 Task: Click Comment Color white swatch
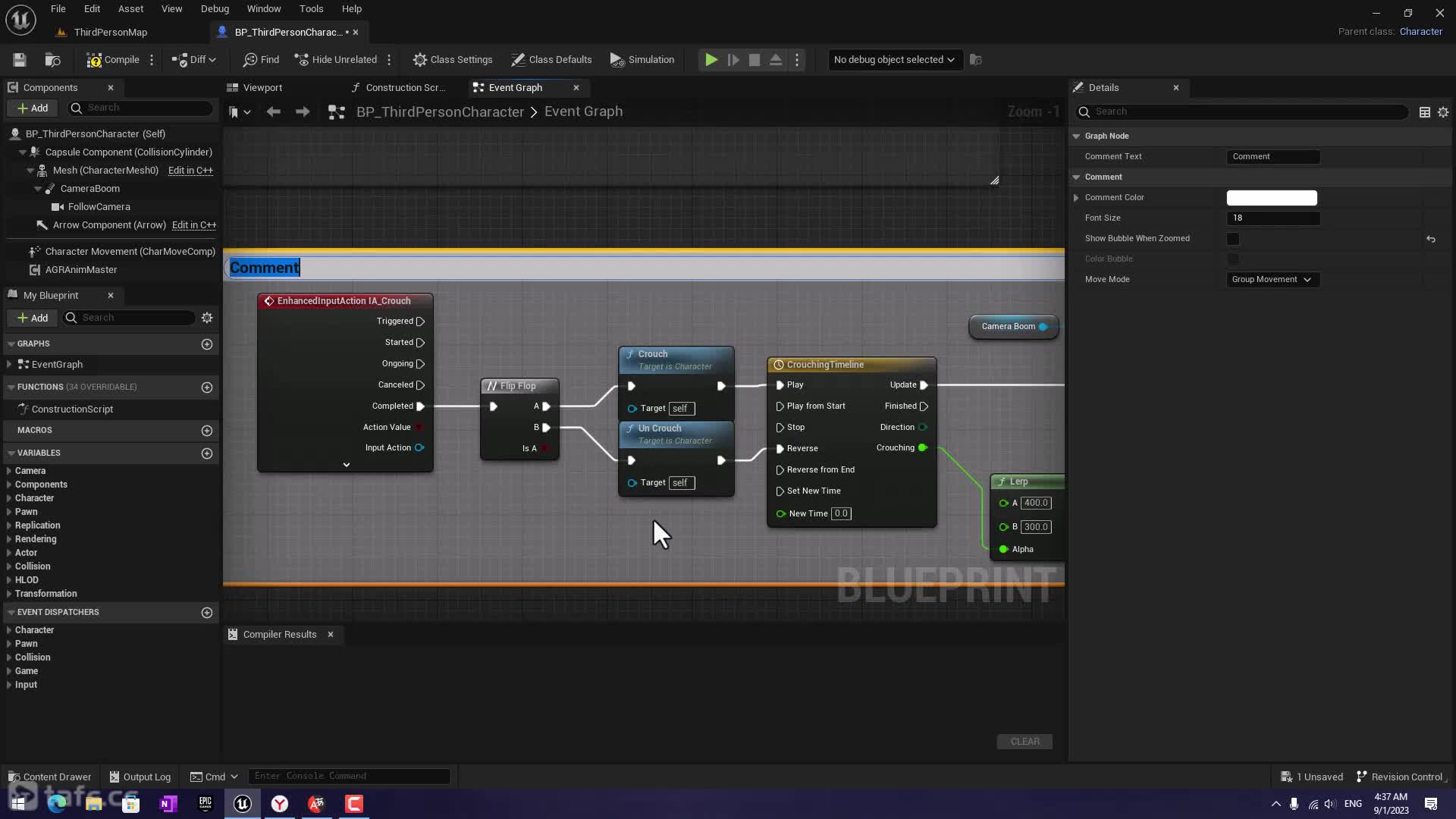pyautogui.click(x=1272, y=198)
